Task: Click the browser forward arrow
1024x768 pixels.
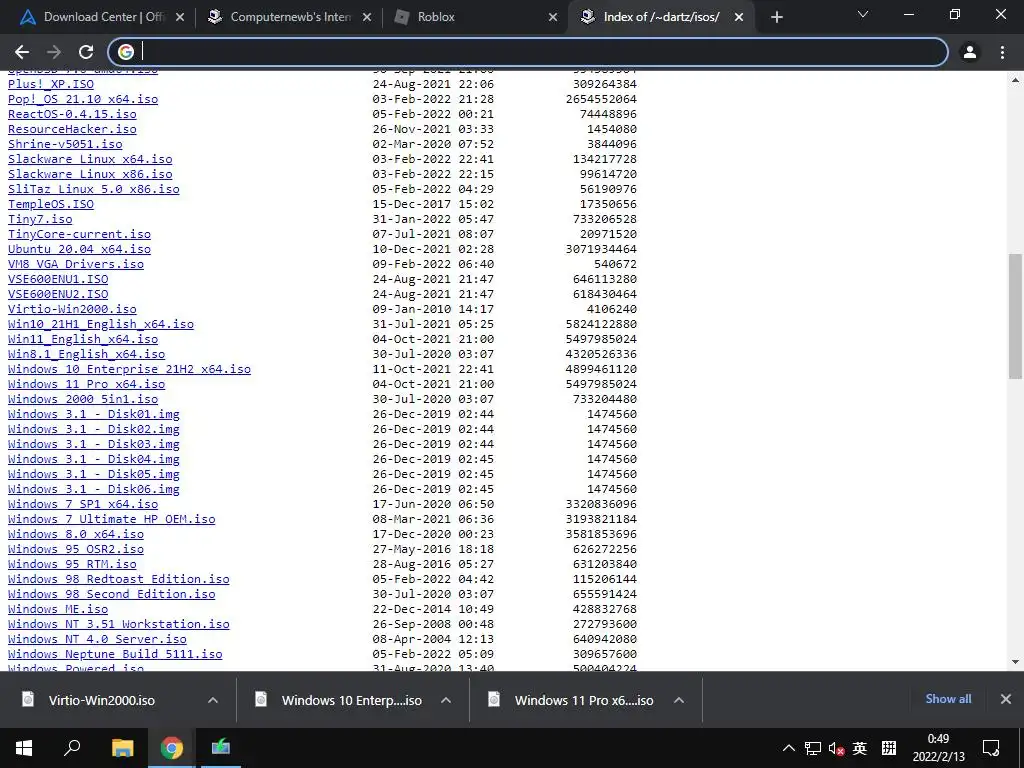Action: (54, 52)
